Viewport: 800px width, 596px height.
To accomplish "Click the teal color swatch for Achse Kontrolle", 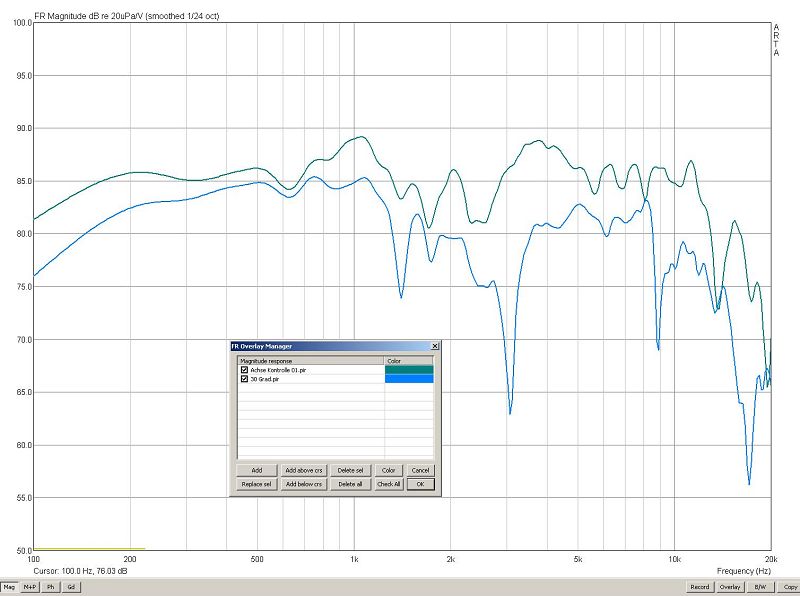I will click(409, 370).
